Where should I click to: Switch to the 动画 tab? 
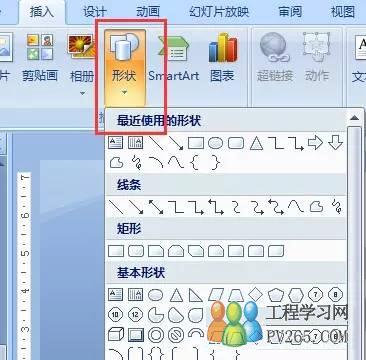tap(148, 12)
